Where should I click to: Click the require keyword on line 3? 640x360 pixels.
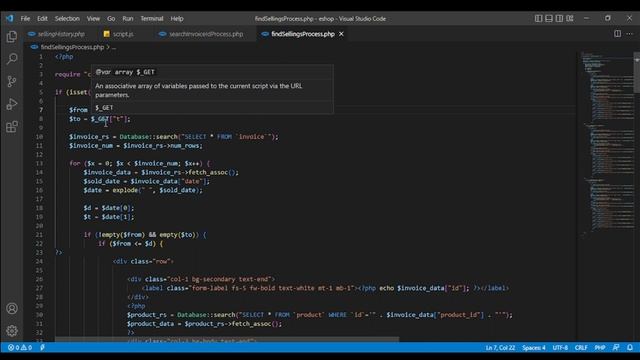point(67,74)
